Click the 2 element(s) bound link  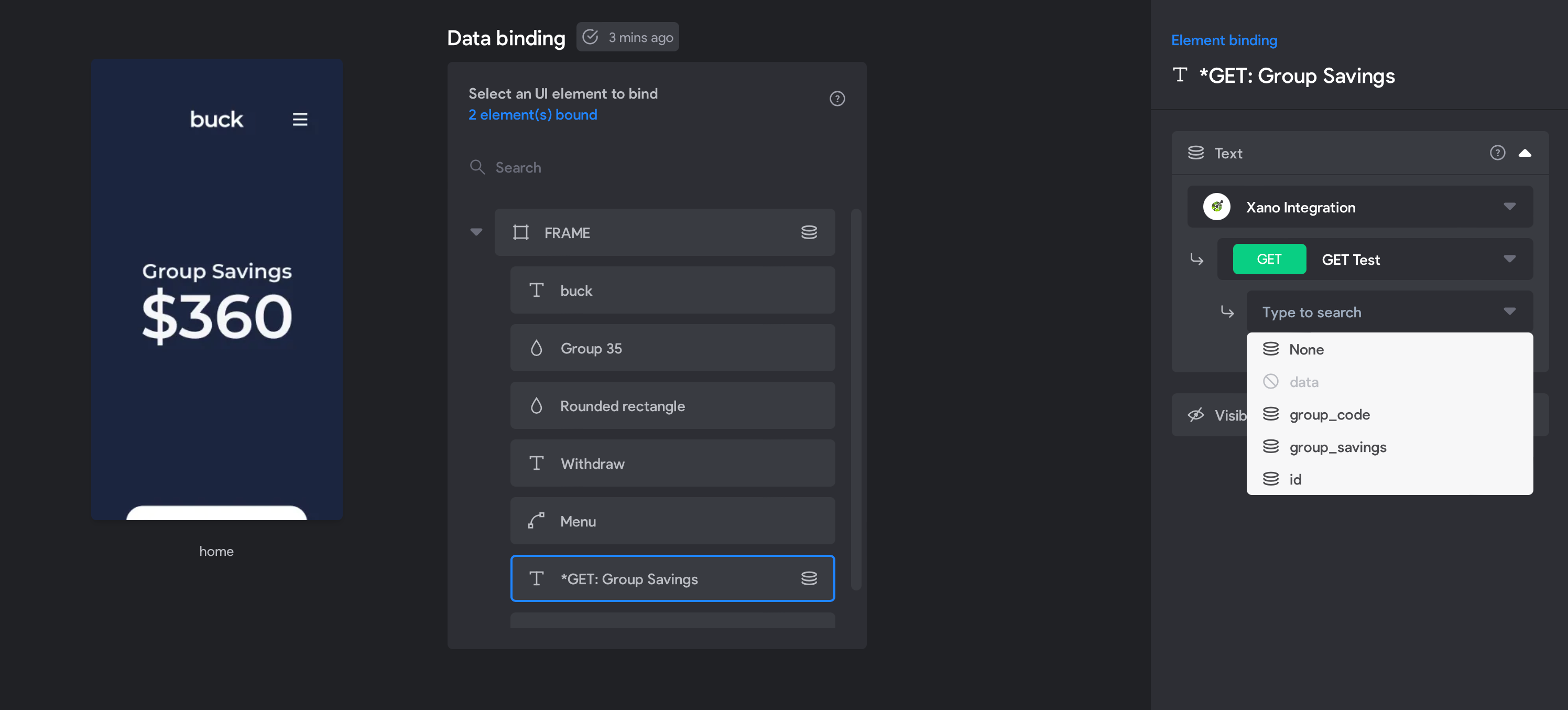(x=532, y=114)
